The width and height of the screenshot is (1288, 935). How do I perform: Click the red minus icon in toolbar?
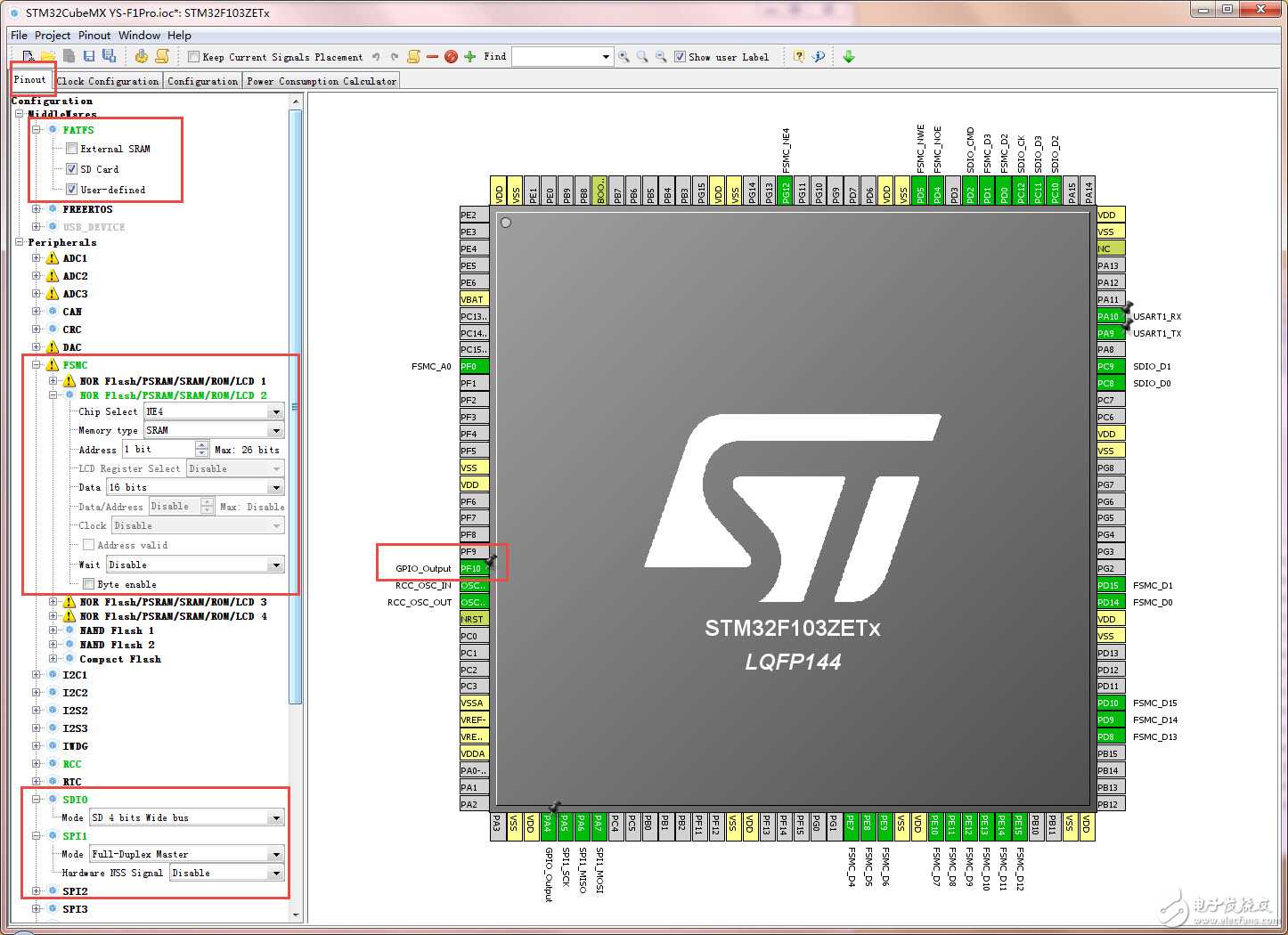pyautogui.click(x=432, y=57)
